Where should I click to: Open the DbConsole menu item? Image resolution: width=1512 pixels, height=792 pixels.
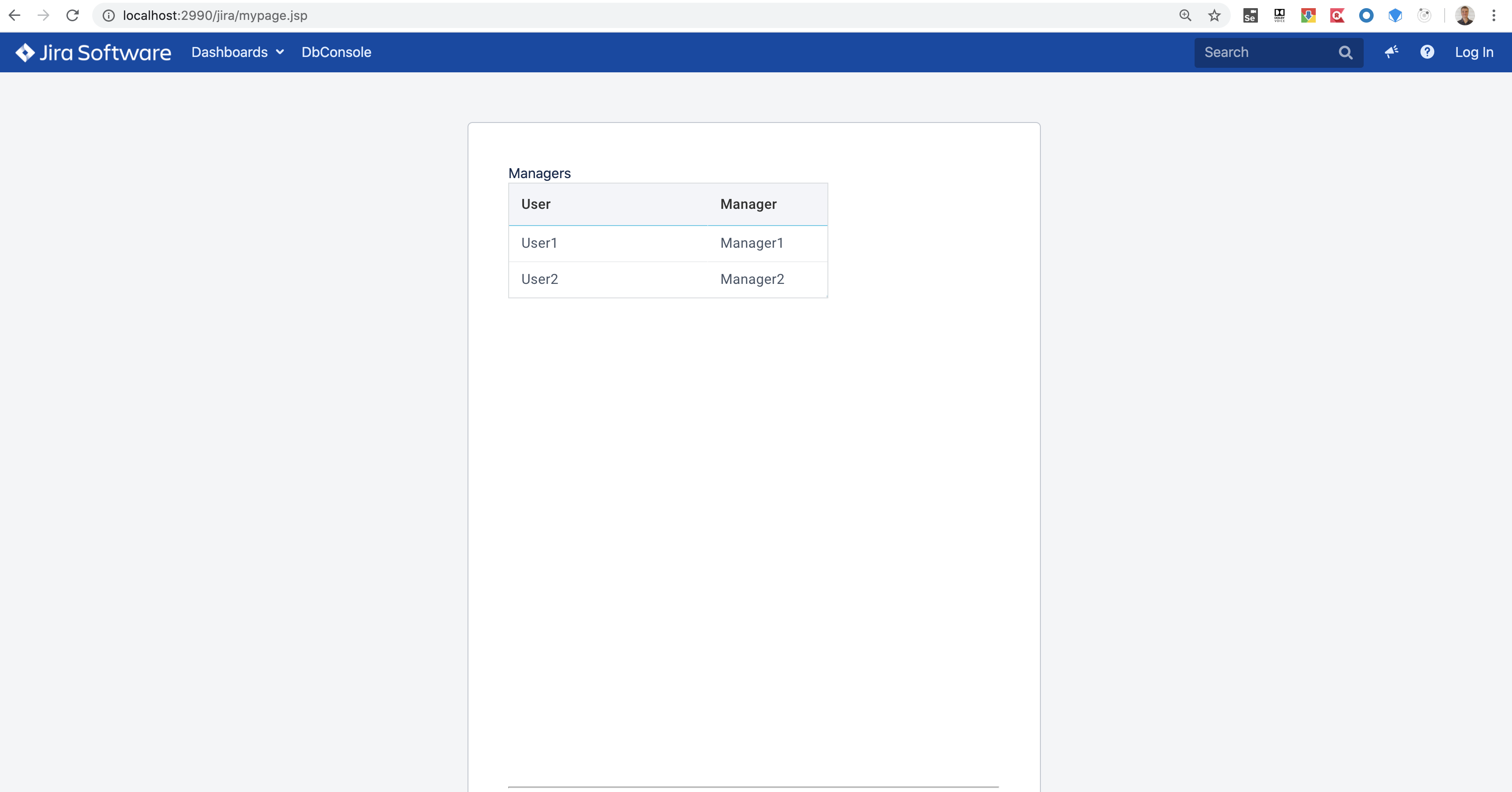pos(336,52)
